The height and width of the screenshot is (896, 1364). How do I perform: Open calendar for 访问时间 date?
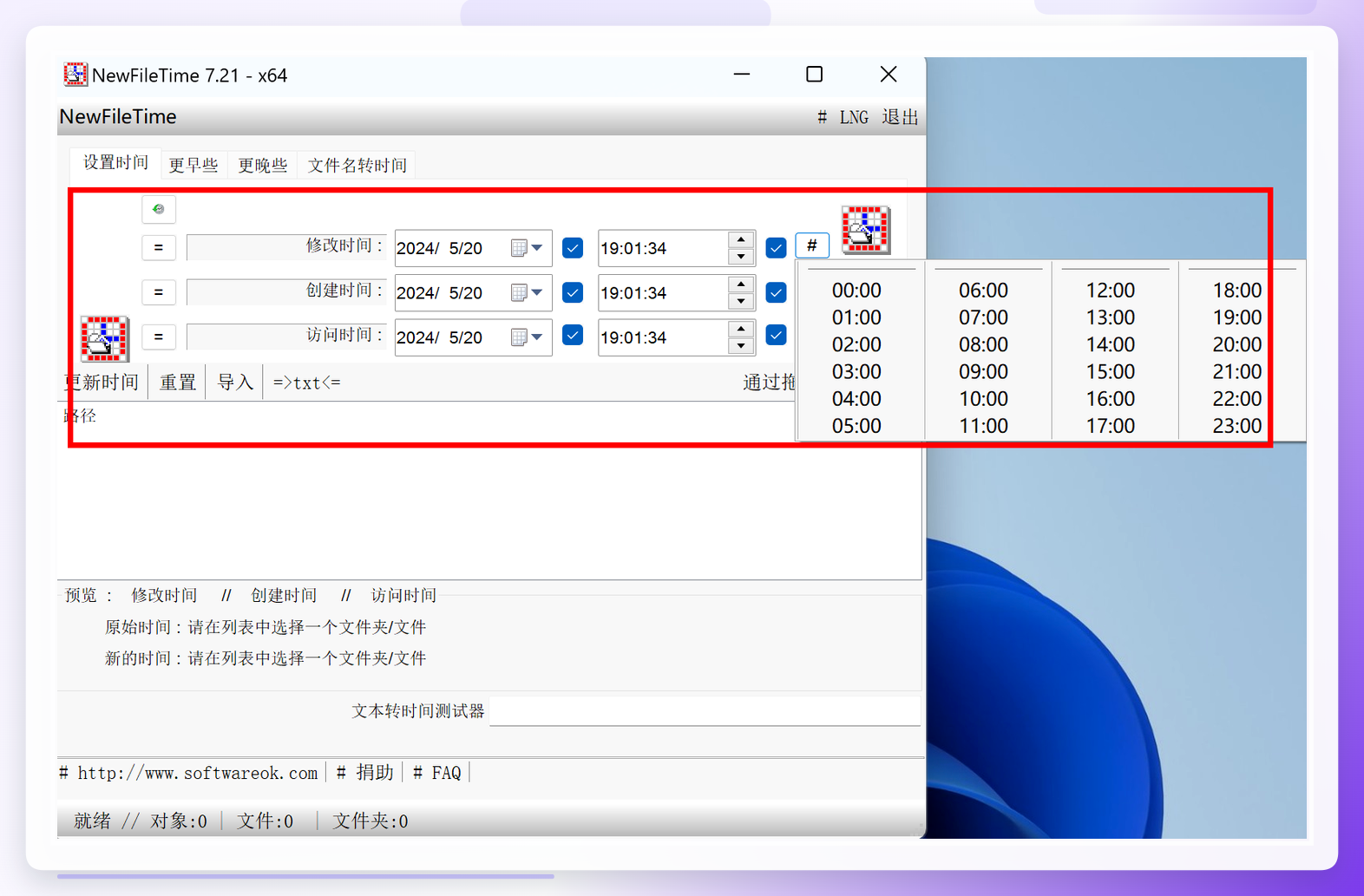coord(527,337)
